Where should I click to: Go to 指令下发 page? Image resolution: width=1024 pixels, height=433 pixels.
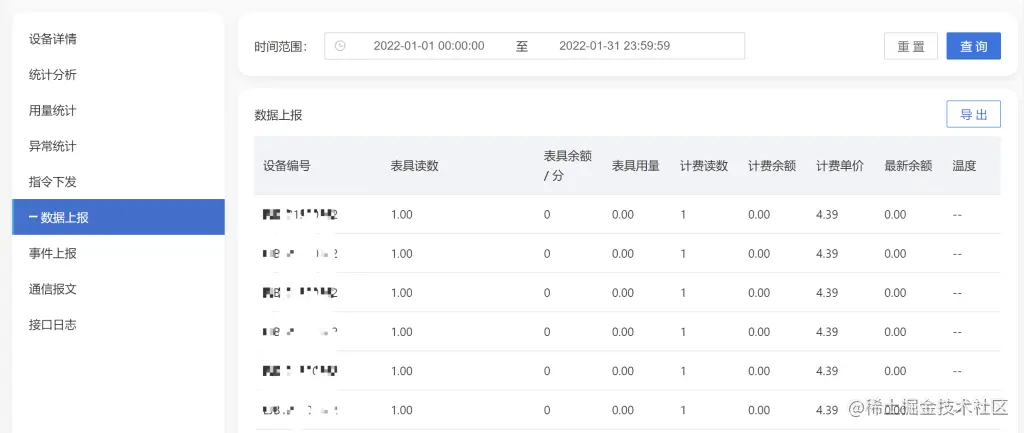pyautogui.click(x=53, y=182)
